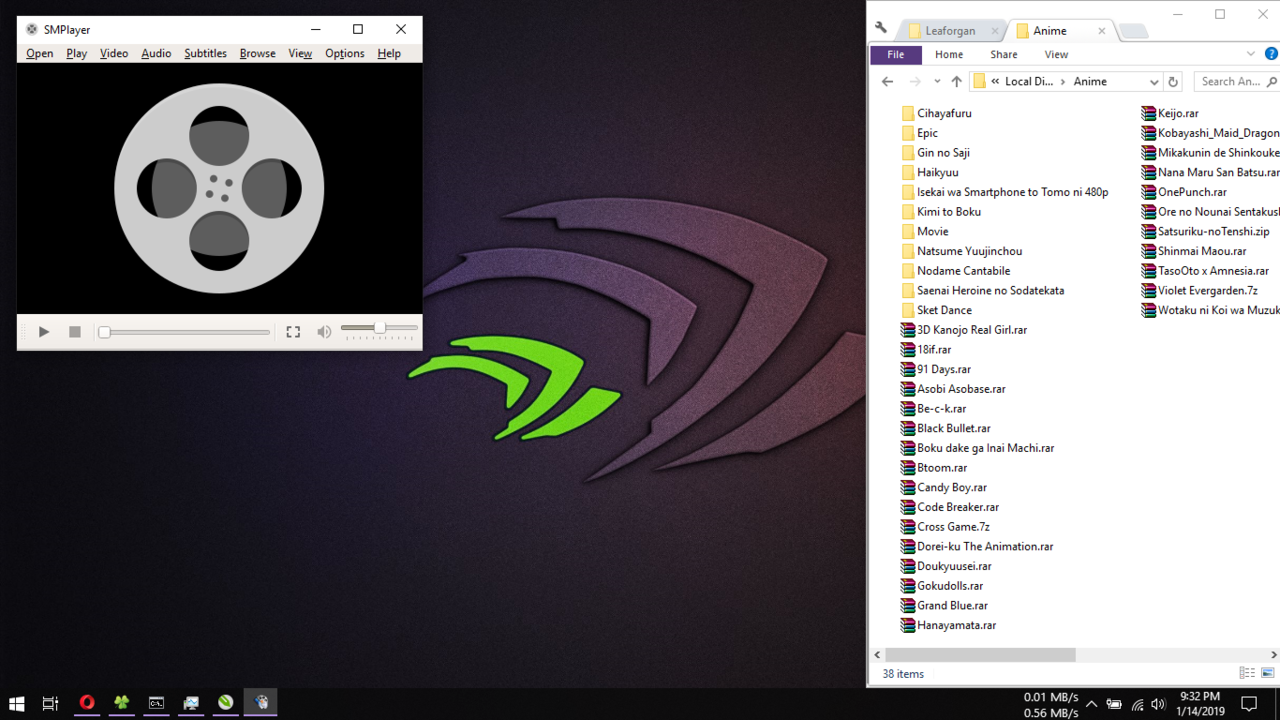Open the SMPlayer Play menu
1280x720 pixels.
[77, 53]
